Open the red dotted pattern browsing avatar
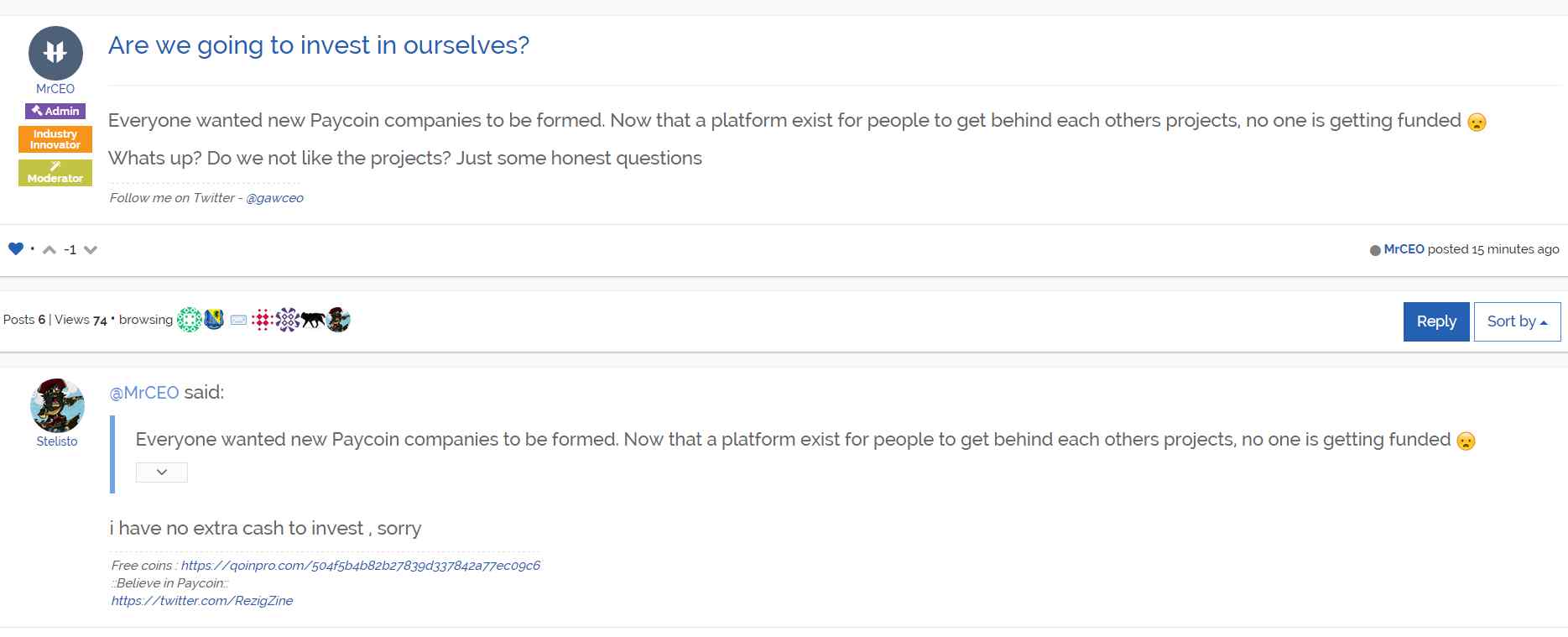This screenshot has height=637, width=1568. click(263, 320)
